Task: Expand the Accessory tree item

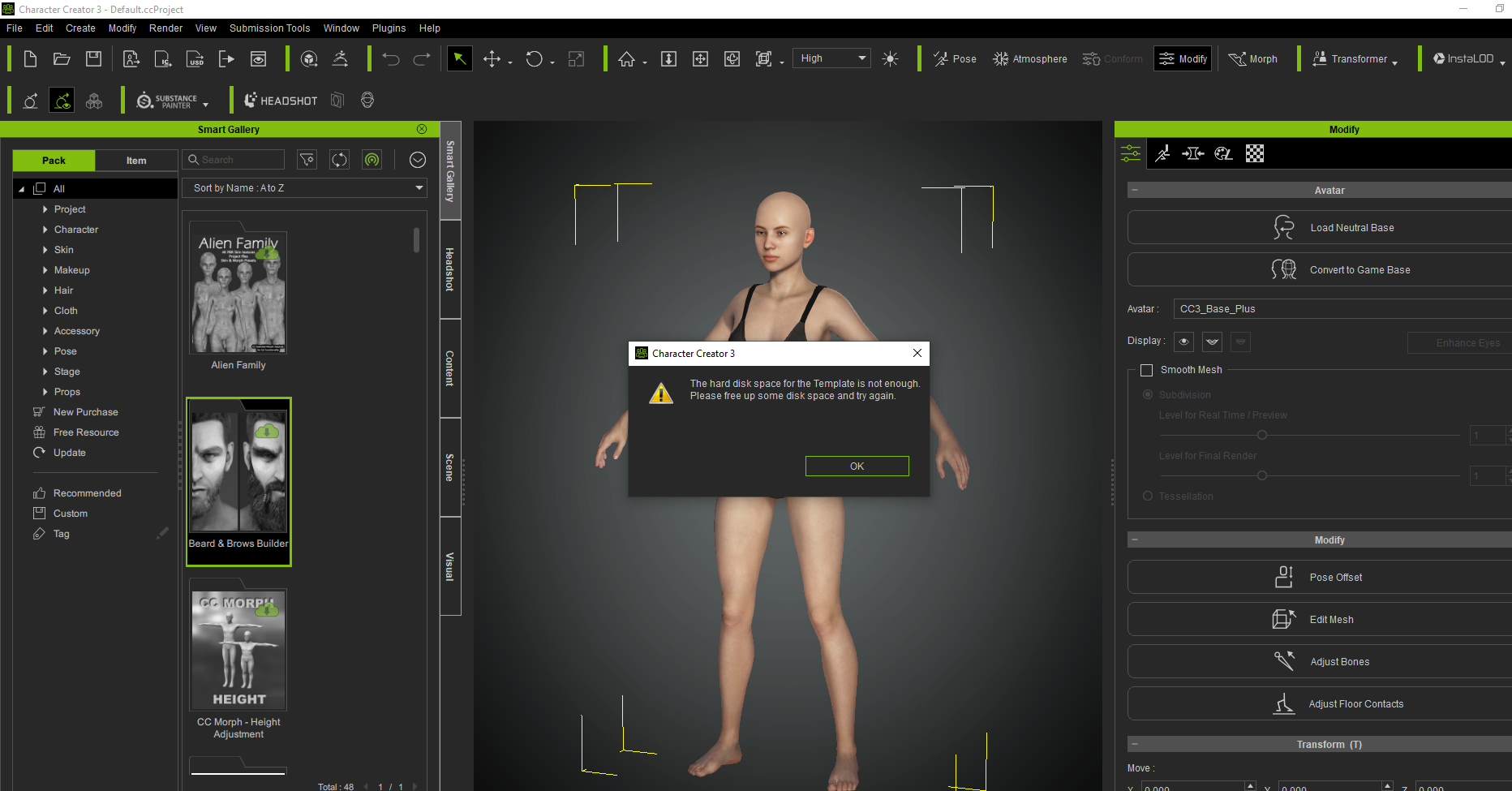Action: click(45, 331)
